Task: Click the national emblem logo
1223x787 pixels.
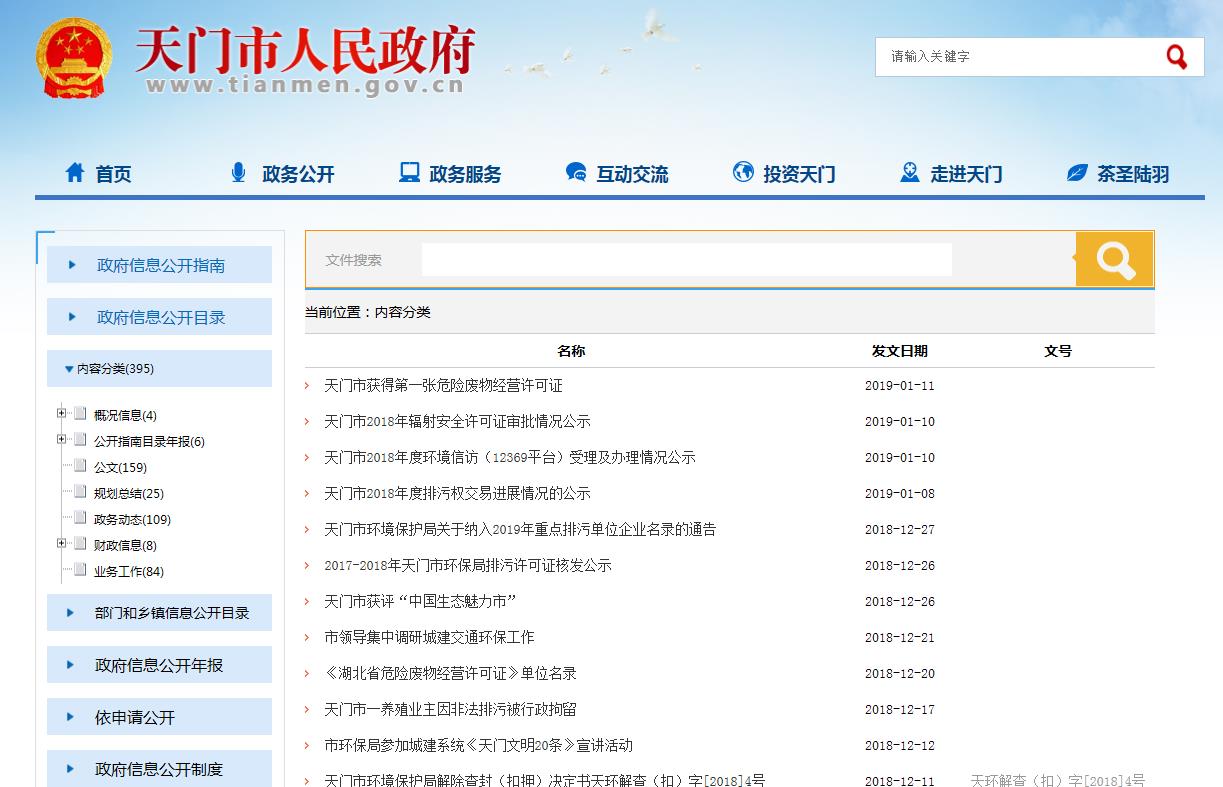Action: (73, 56)
